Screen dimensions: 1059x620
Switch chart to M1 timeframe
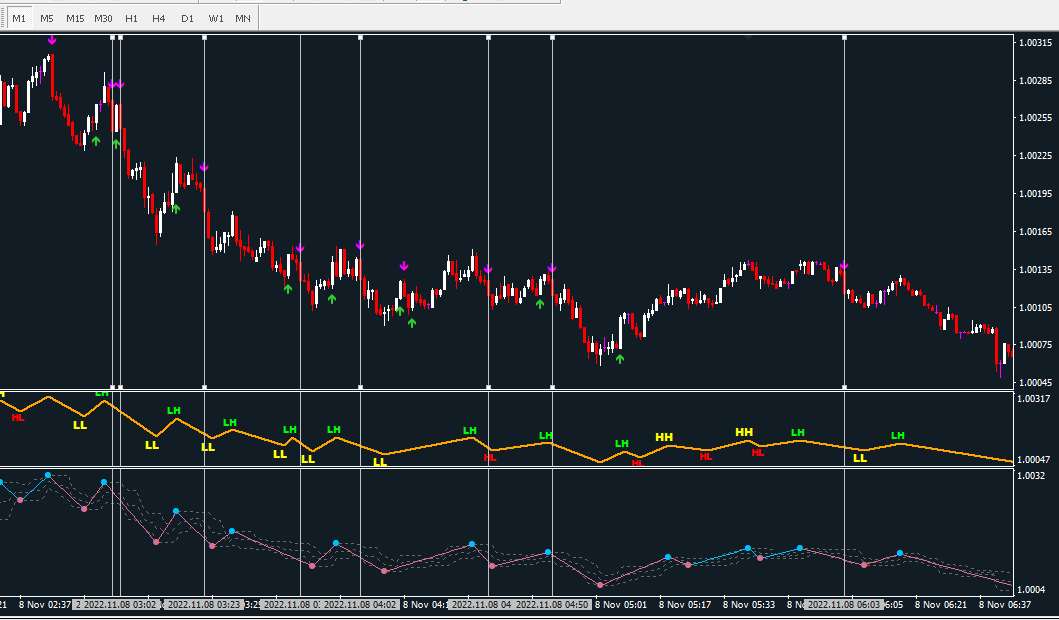tap(19, 18)
